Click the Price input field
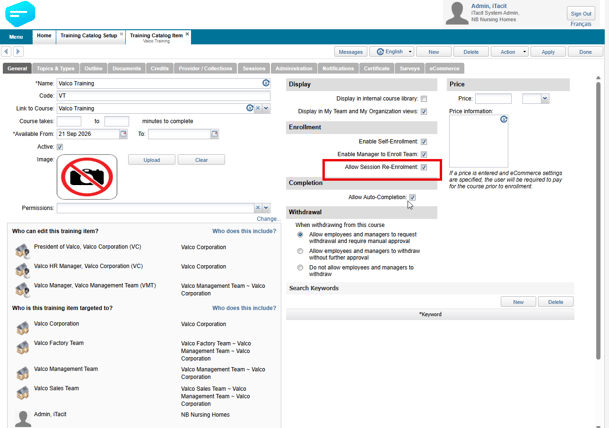 click(x=493, y=99)
